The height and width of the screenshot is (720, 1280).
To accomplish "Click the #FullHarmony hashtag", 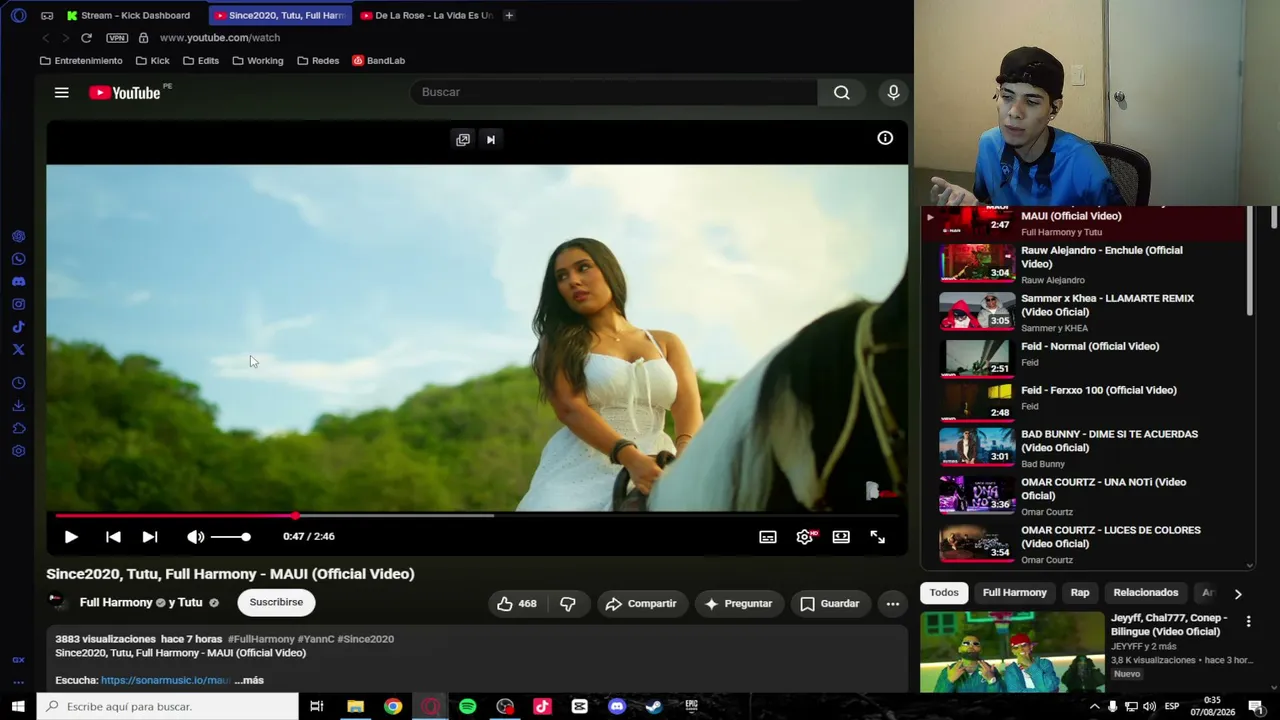I will click(261, 639).
